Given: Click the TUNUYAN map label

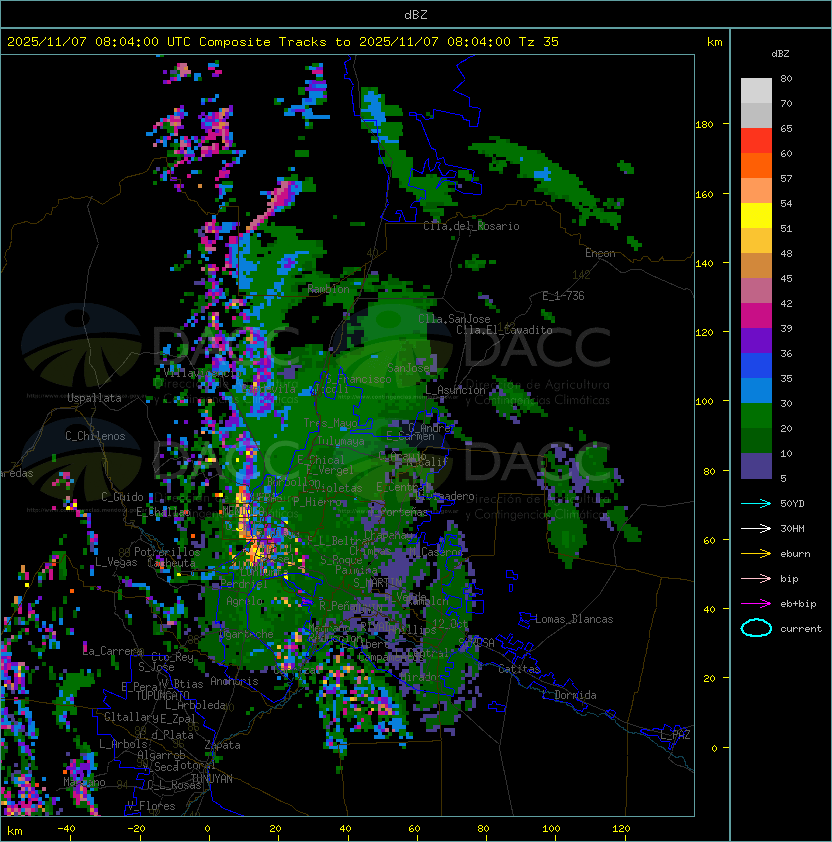Looking at the screenshot, I should coord(212,779).
